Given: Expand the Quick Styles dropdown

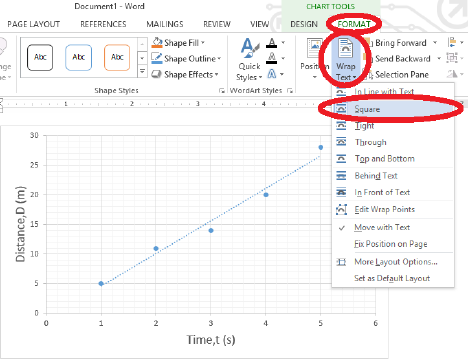Looking at the screenshot, I should 260,78.
